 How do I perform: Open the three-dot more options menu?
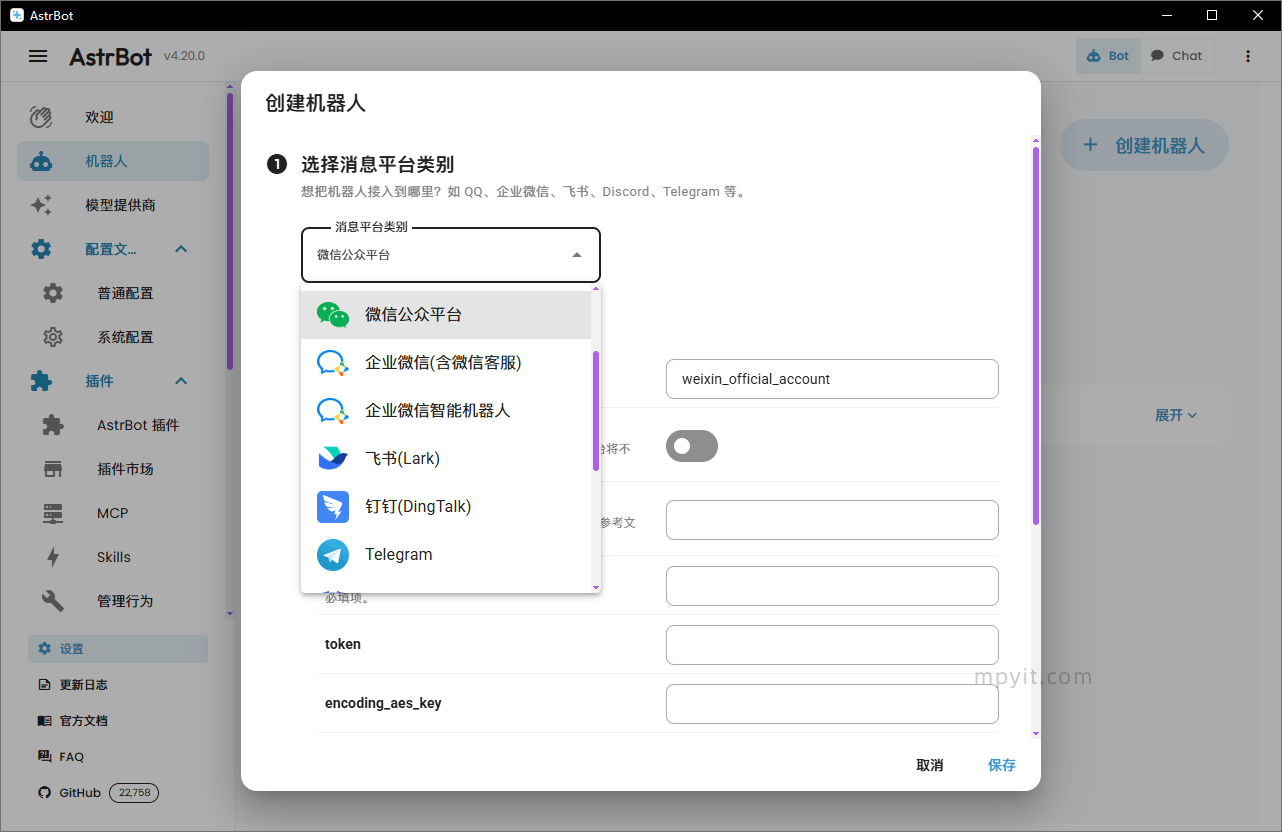pos(1248,56)
